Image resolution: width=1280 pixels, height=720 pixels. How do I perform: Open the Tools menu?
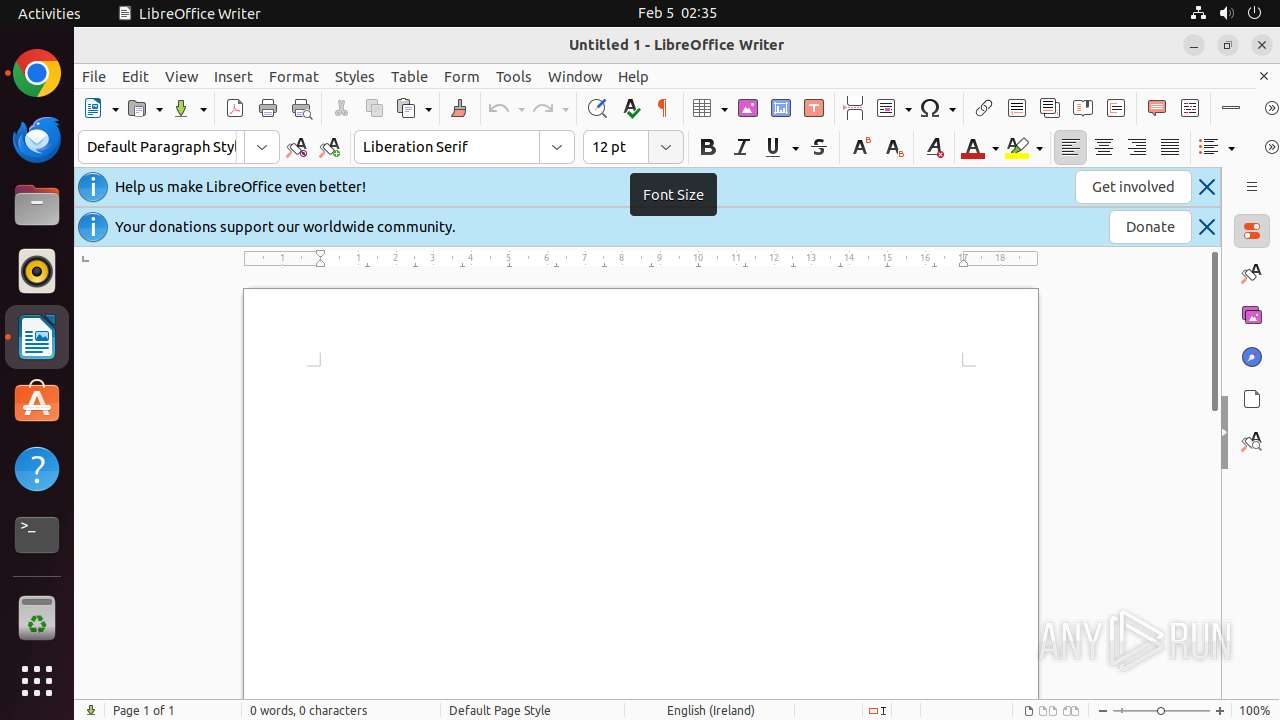click(x=514, y=77)
